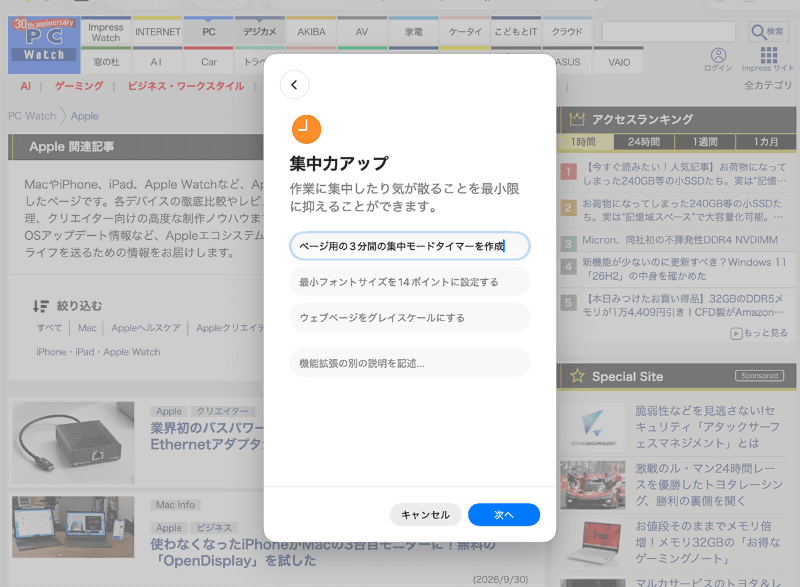Open the INTERNET nav tab
Screen dimensions: 800x587
point(158,32)
